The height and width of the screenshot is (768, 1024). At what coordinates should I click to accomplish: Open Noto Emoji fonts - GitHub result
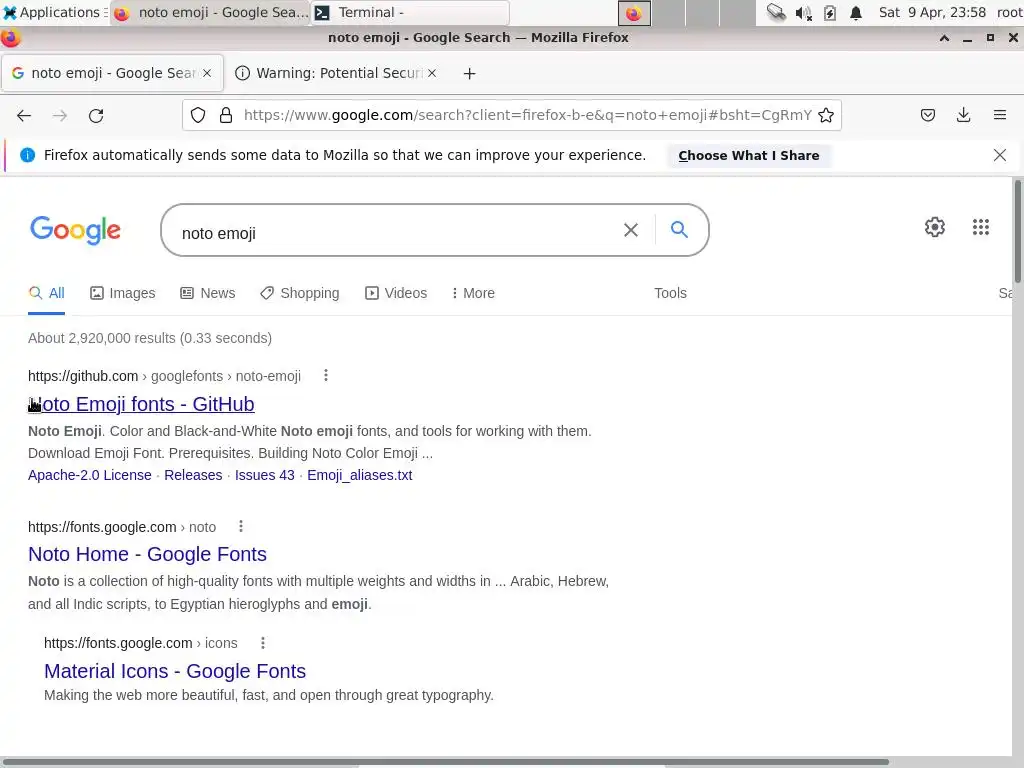pyautogui.click(x=141, y=404)
